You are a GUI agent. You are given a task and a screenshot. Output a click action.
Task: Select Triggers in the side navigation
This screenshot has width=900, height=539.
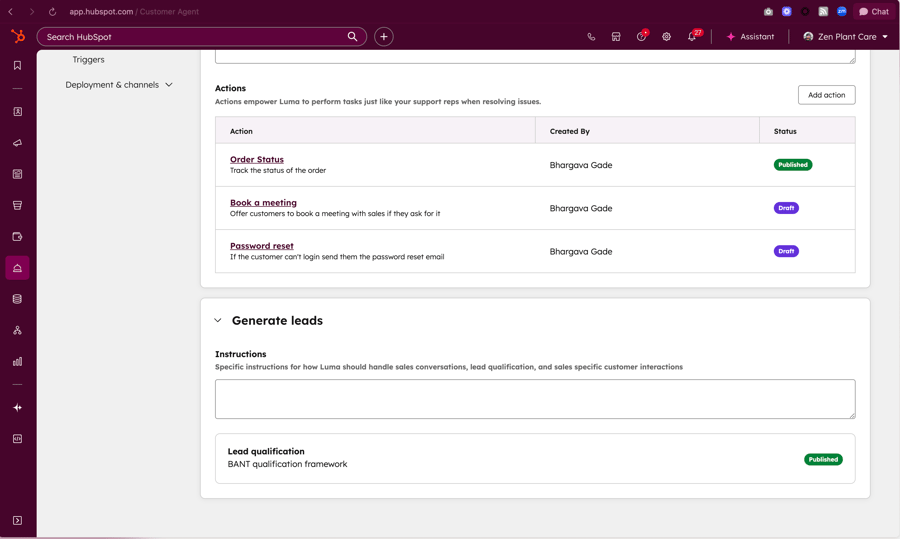click(x=88, y=60)
